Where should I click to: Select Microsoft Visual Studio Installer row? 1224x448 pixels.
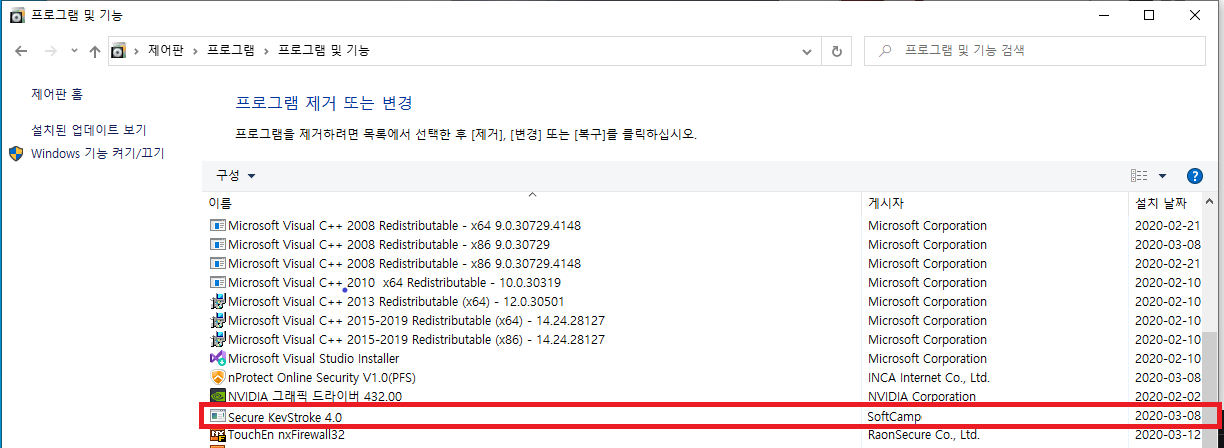coord(704,358)
